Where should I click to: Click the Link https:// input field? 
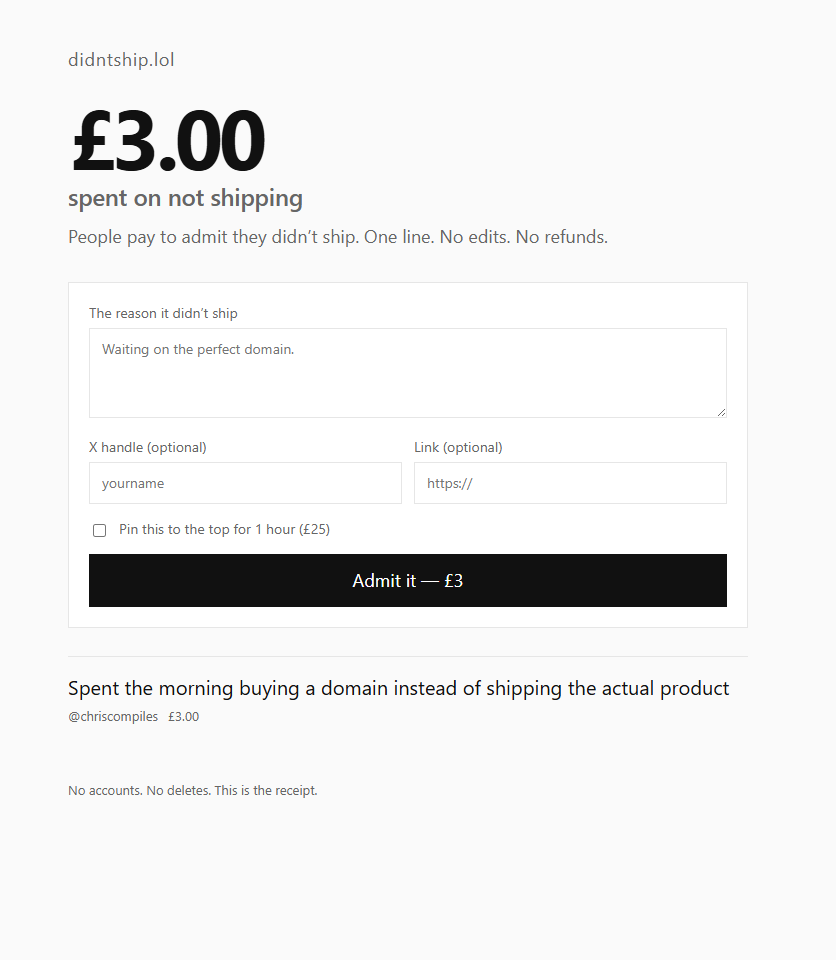[570, 483]
